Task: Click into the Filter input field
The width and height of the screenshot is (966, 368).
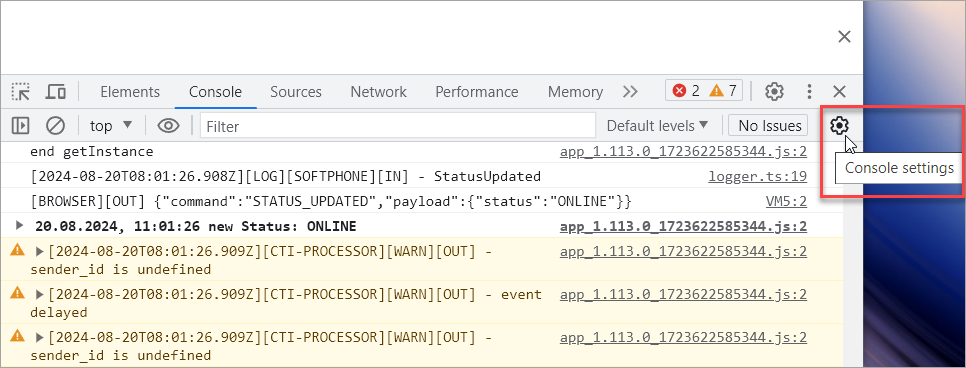Action: point(397,126)
